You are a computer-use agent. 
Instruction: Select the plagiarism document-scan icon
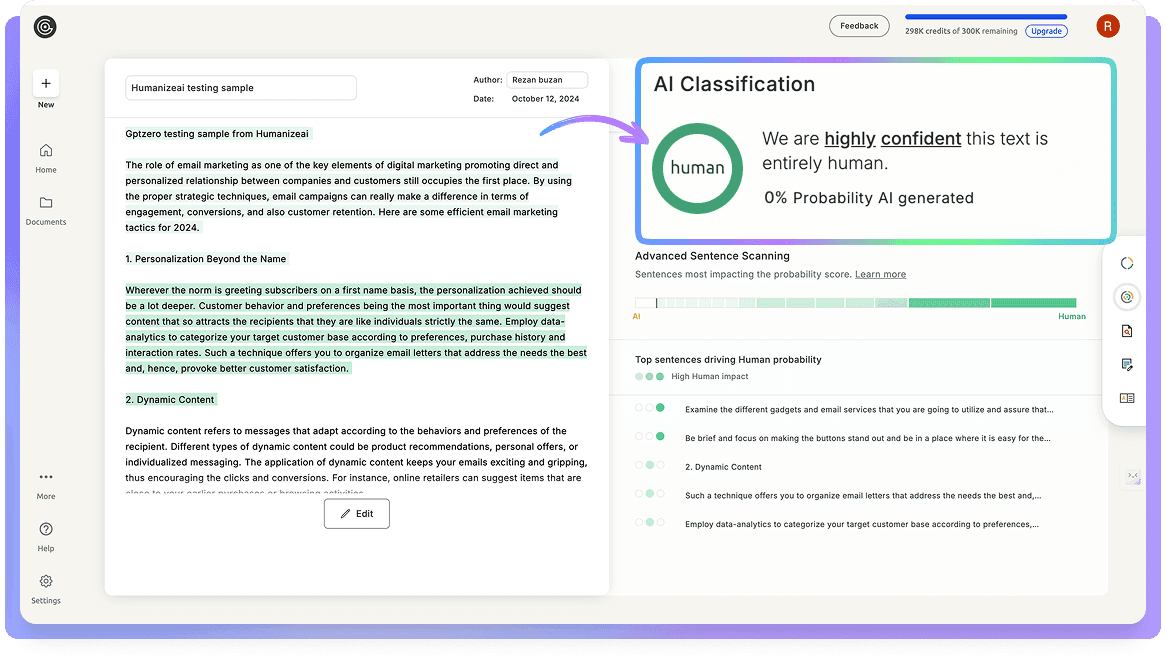(x=1127, y=330)
